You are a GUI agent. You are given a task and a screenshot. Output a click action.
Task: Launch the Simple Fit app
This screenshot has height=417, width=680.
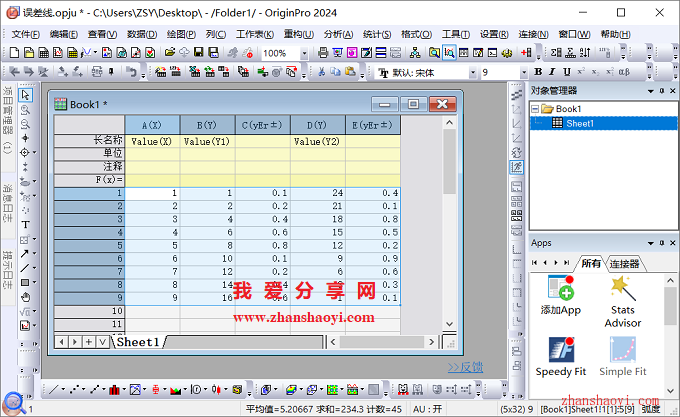[623, 357]
